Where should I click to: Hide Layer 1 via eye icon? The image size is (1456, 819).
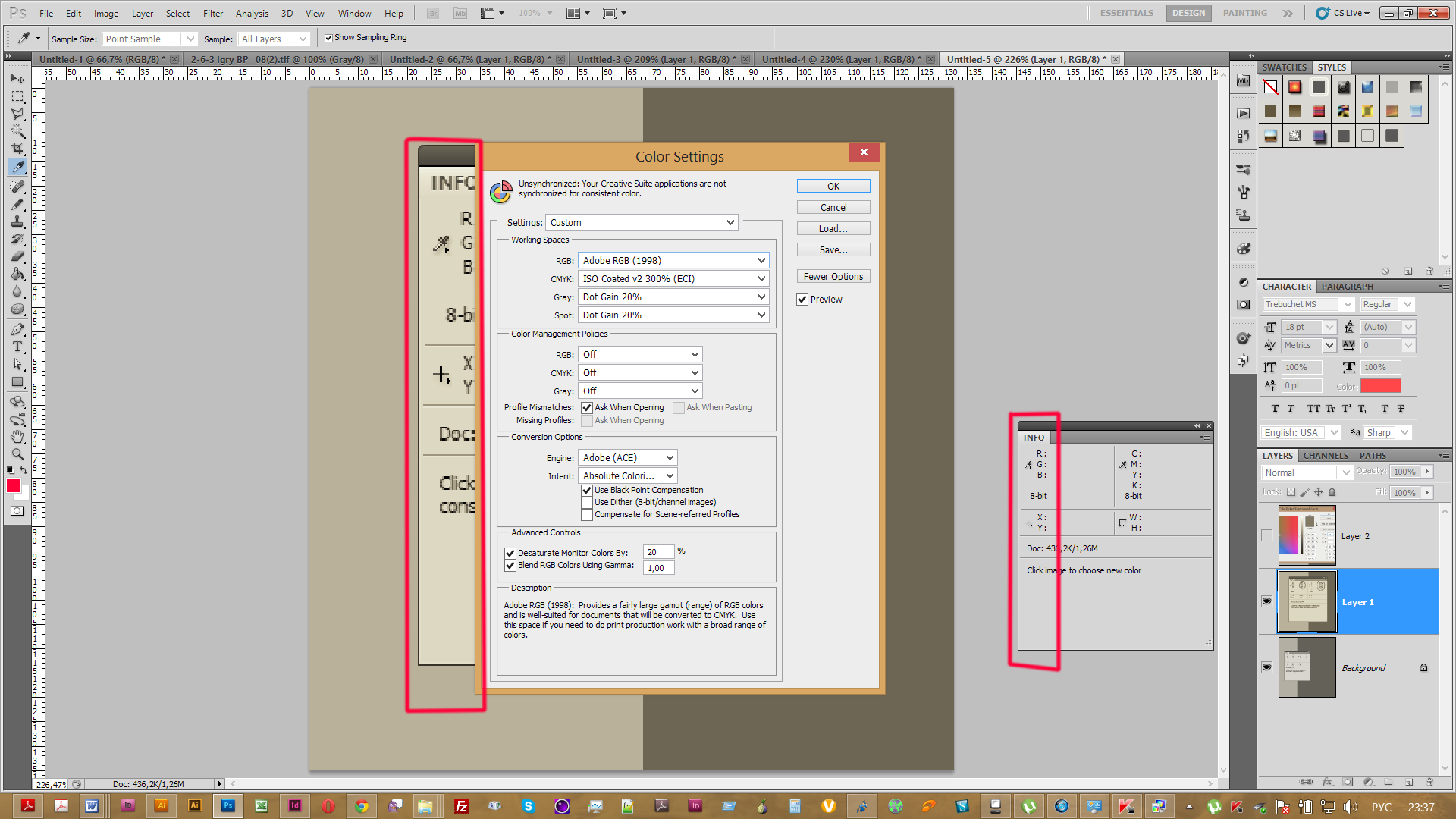[1266, 601]
